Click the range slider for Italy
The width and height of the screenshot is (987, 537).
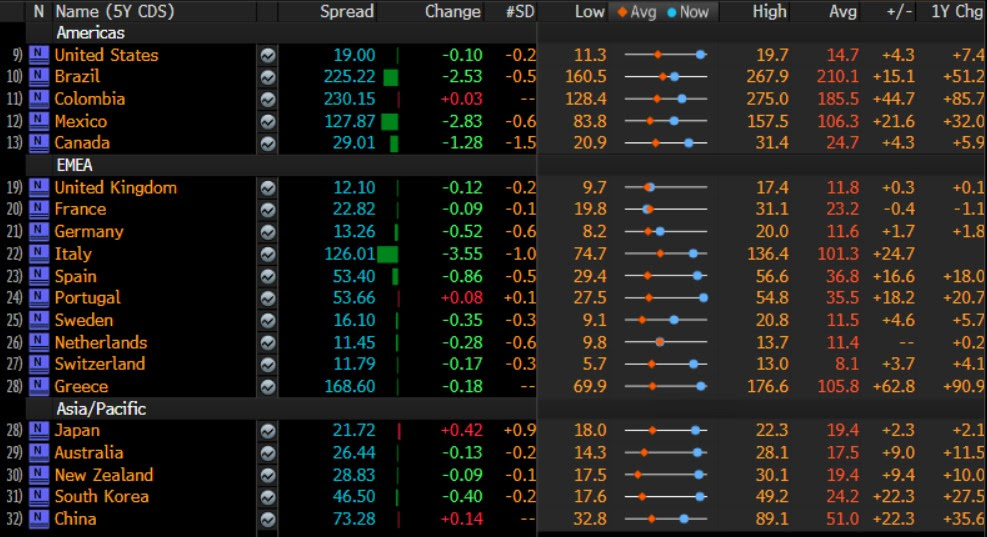(x=665, y=254)
